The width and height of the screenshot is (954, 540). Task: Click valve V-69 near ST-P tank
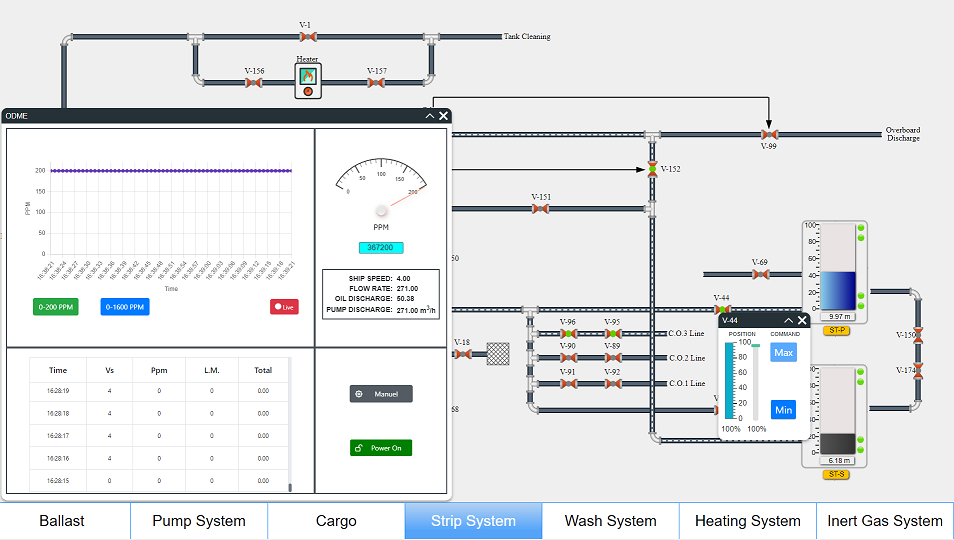pos(761,274)
